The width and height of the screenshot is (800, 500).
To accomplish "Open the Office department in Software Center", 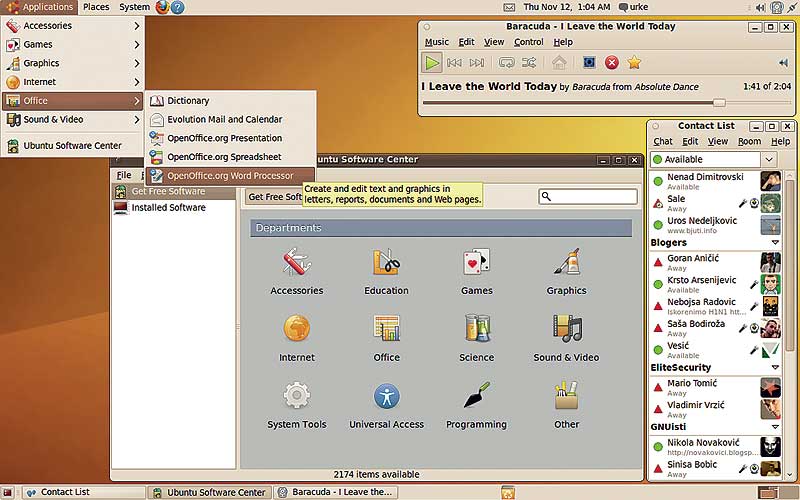I will coord(386,338).
